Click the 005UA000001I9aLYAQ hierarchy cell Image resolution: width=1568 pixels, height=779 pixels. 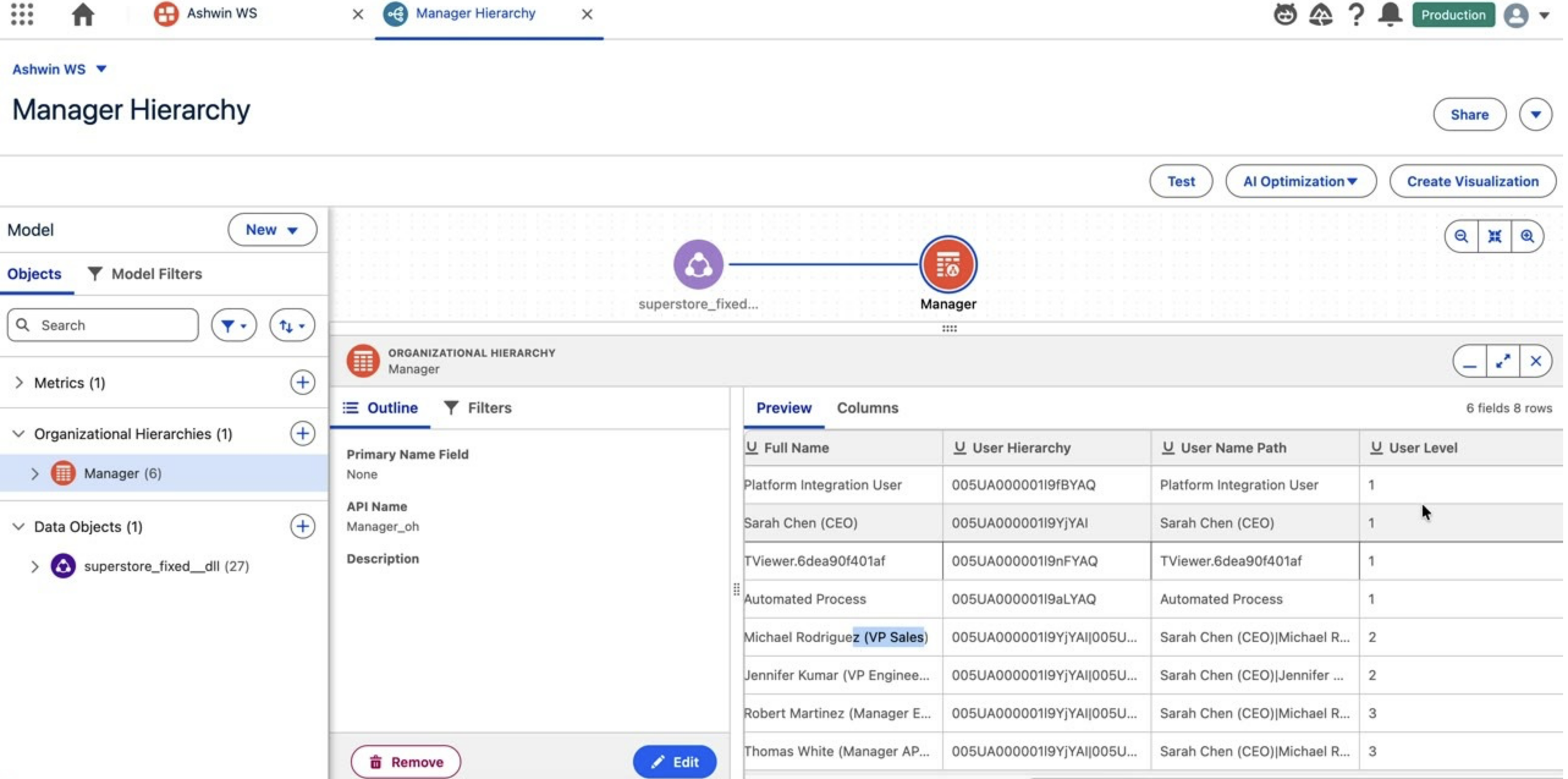[1047, 599]
